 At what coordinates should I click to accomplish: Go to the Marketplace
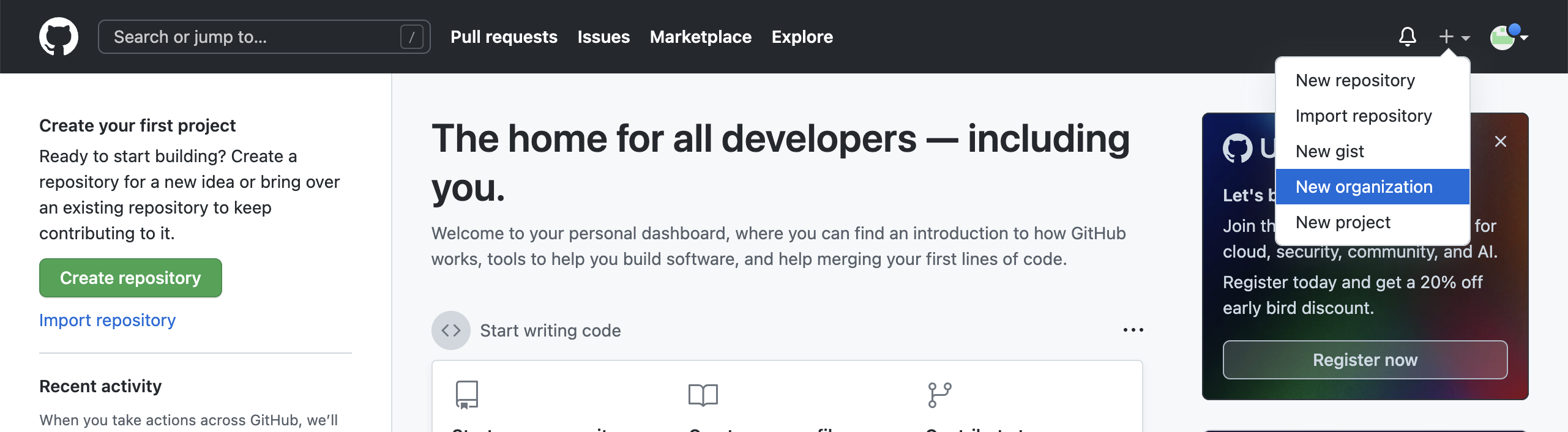[701, 37]
